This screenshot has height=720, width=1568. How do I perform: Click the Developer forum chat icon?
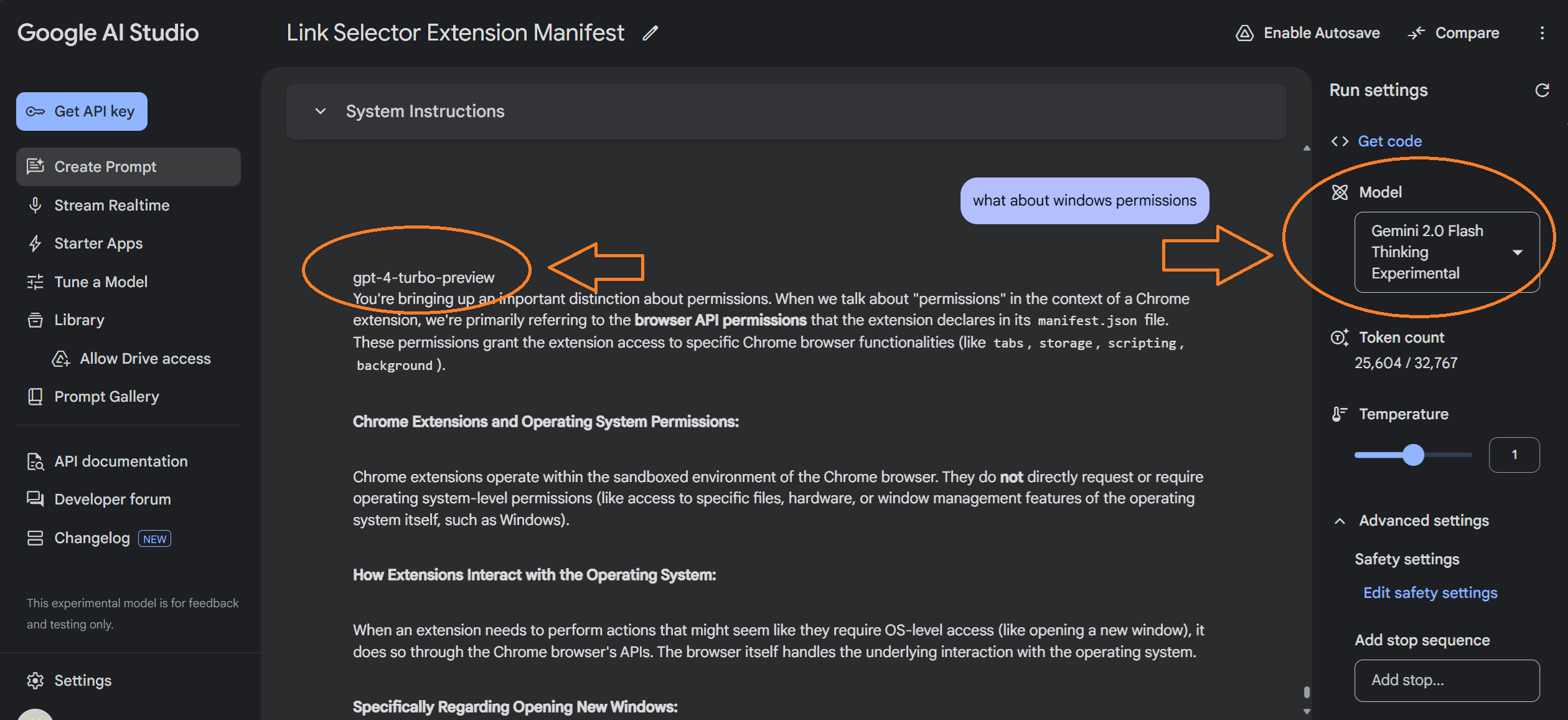(35, 499)
